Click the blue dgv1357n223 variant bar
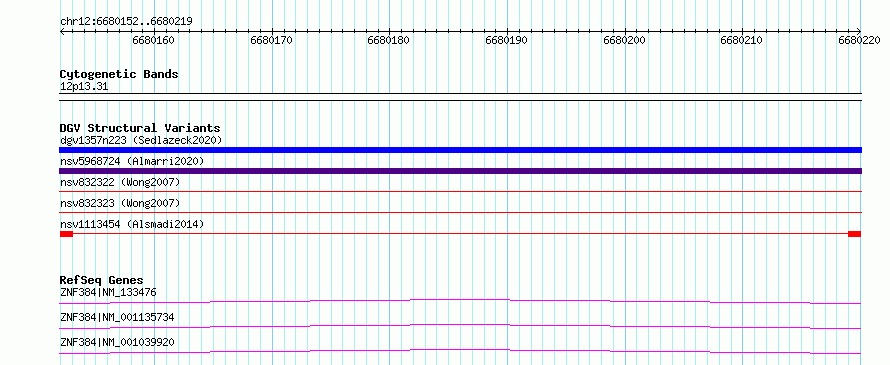This screenshot has width=890, height=365. 460,150
